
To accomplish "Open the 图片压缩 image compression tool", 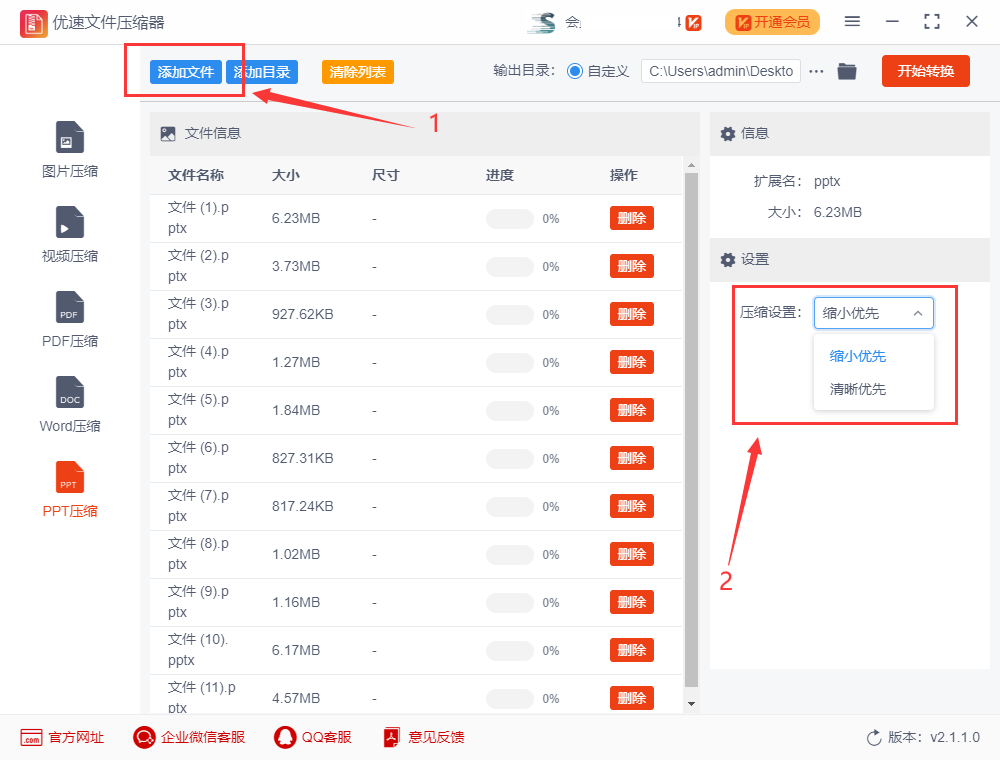I will point(70,149).
